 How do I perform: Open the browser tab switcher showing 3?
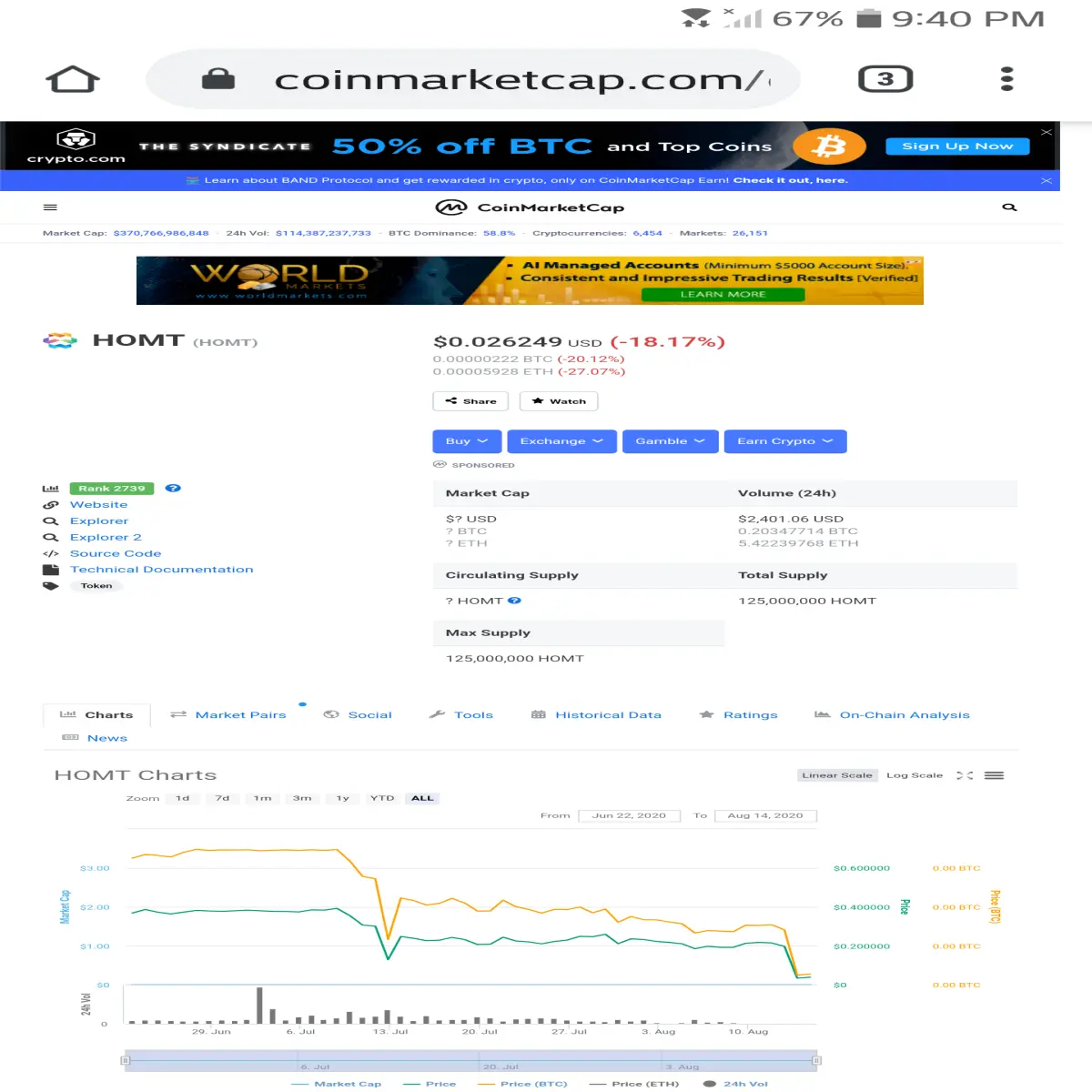(x=885, y=79)
